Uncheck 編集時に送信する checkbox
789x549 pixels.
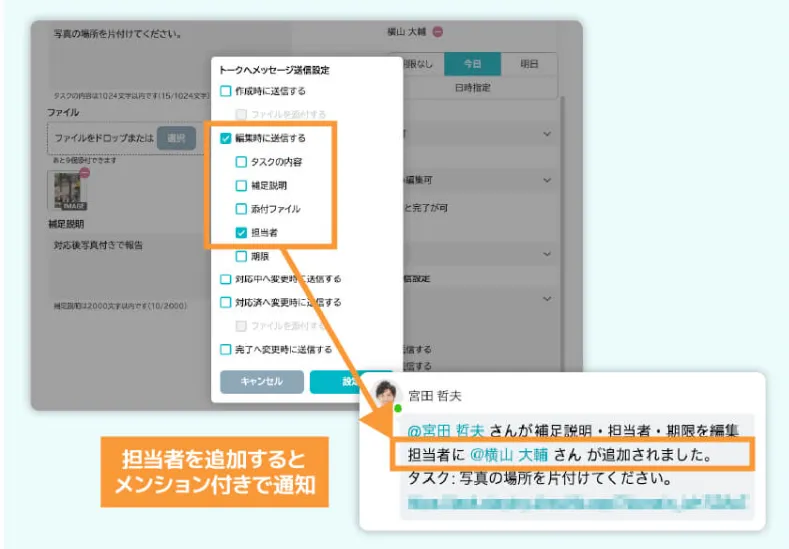click(x=225, y=138)
